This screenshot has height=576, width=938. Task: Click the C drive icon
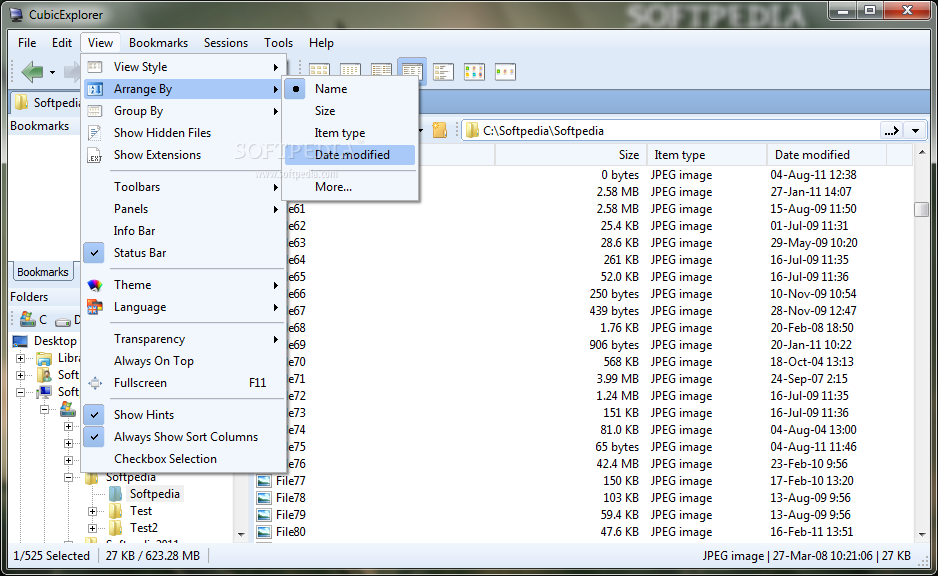tap(28, 319)
